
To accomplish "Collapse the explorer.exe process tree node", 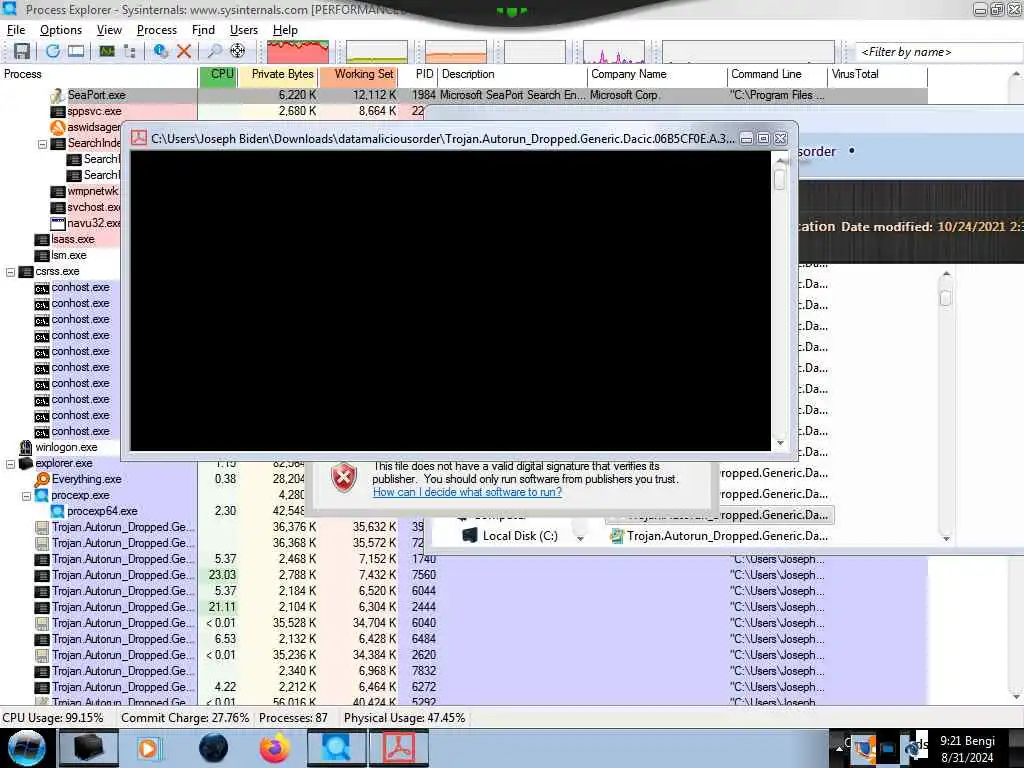I will (x=10, y=464).
